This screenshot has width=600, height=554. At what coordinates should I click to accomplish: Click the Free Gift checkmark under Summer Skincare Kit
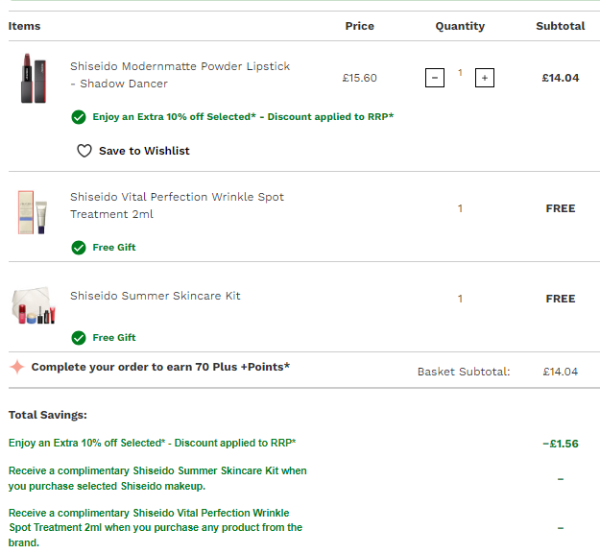[78, 337]
